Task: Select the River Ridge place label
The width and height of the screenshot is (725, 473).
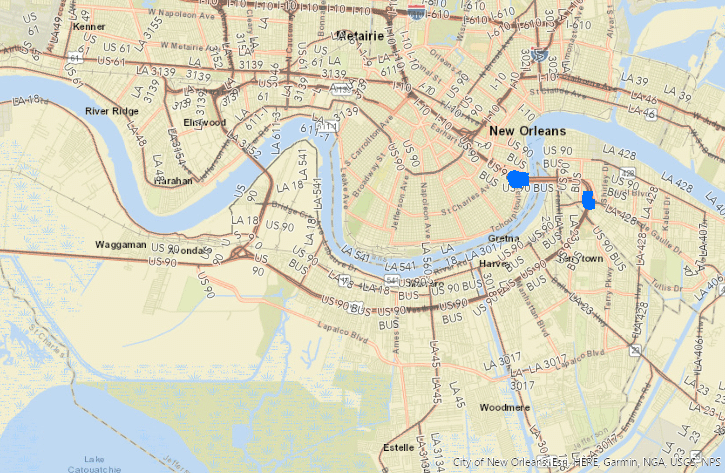Action: (112, 111)
